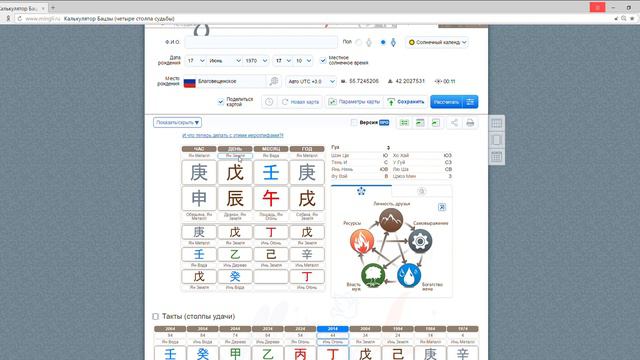Reload the page using browser refresh icon
640x360 pixels.
[x=19, y=19]
